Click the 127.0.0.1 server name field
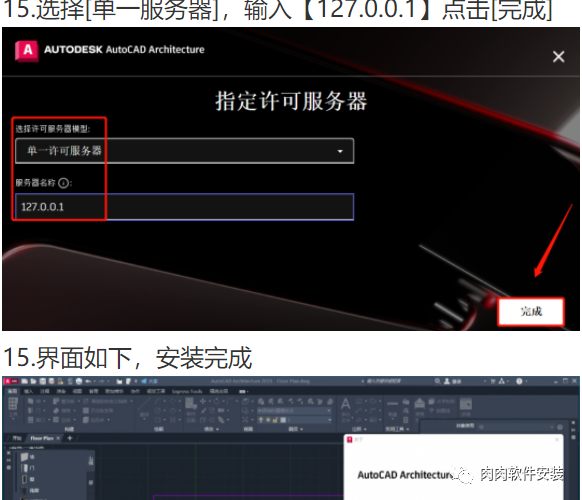Screen dimensions: 582x500 point(184,207)
